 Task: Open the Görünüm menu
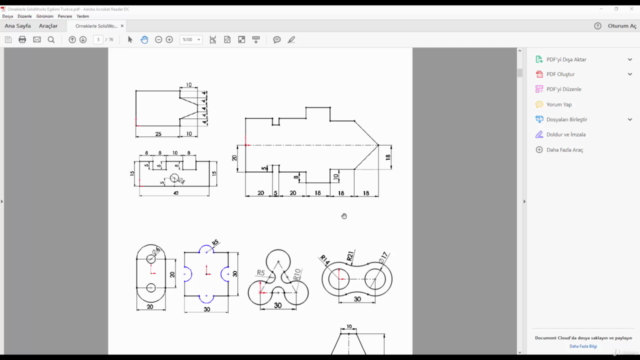[44, 16]
